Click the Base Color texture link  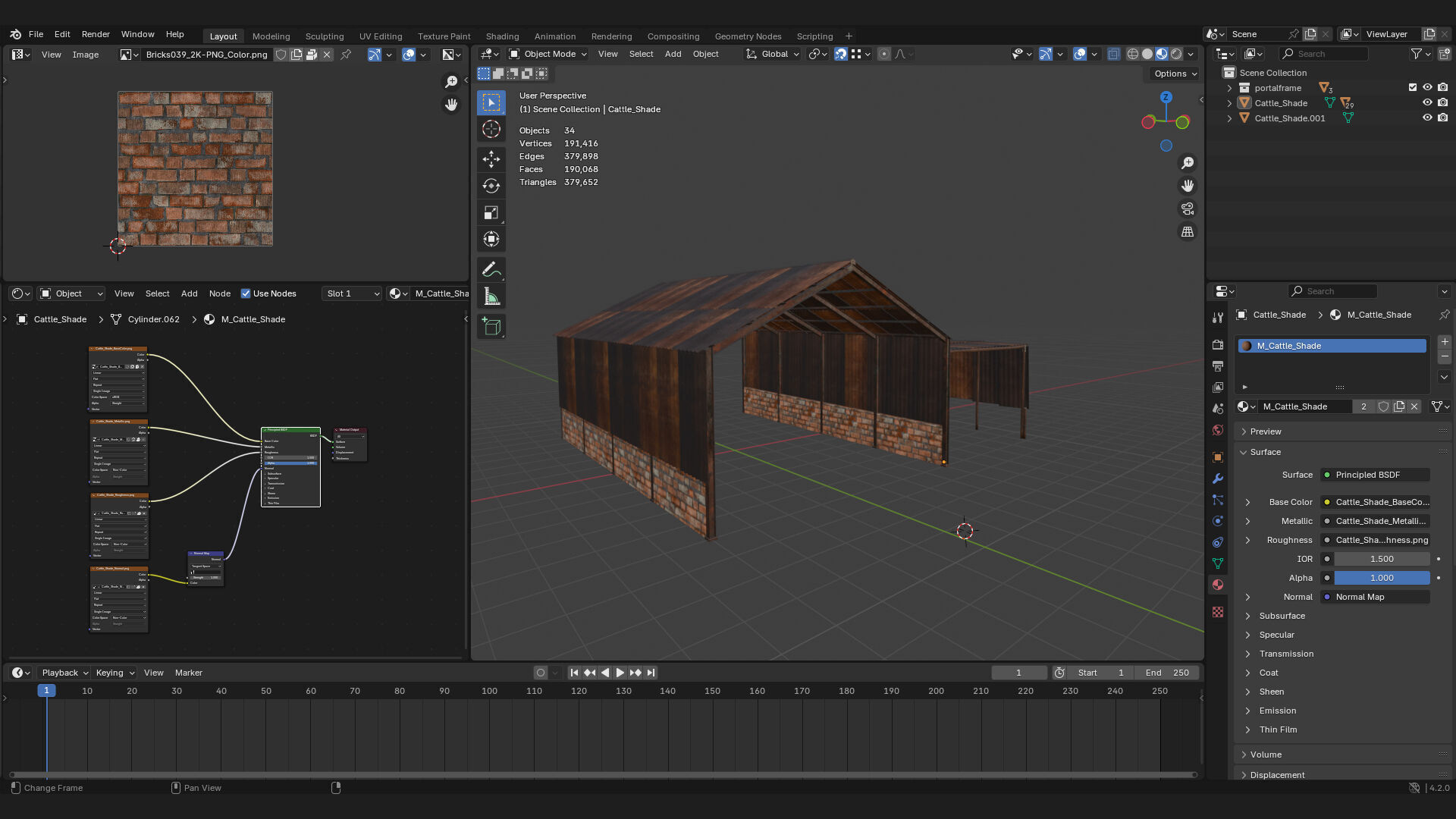(x=1375, y=502)
